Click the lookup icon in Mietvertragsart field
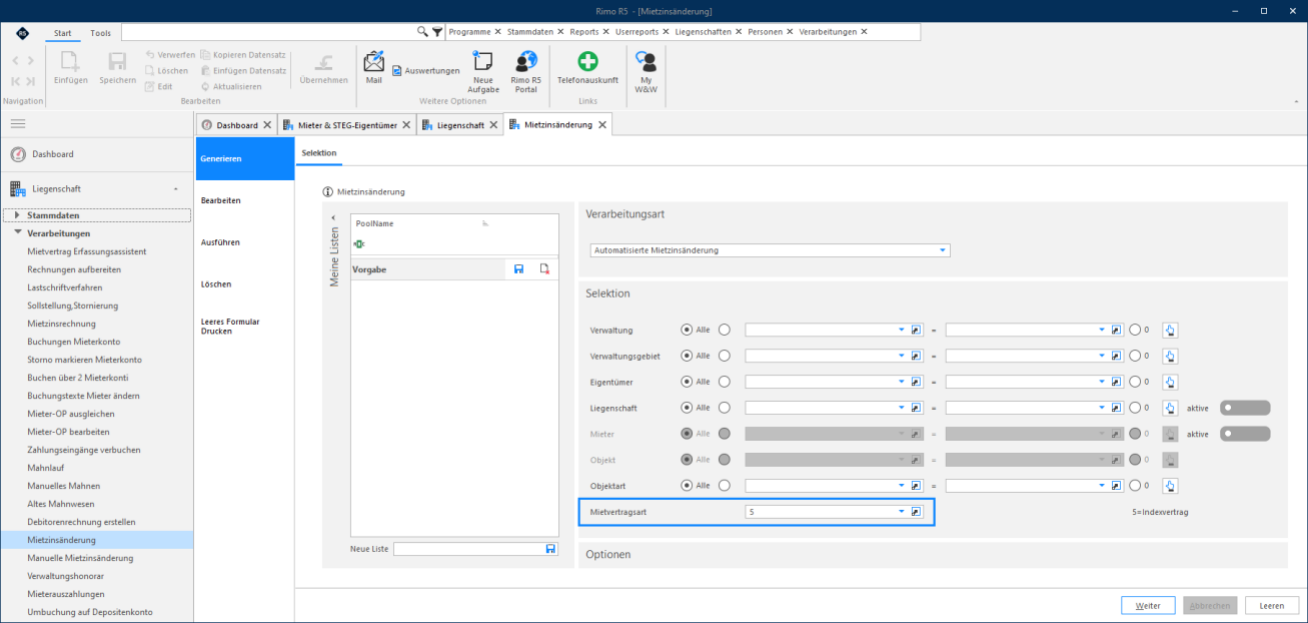The width and height of the screenshot is (1308, 623). [x=915, y=512]
